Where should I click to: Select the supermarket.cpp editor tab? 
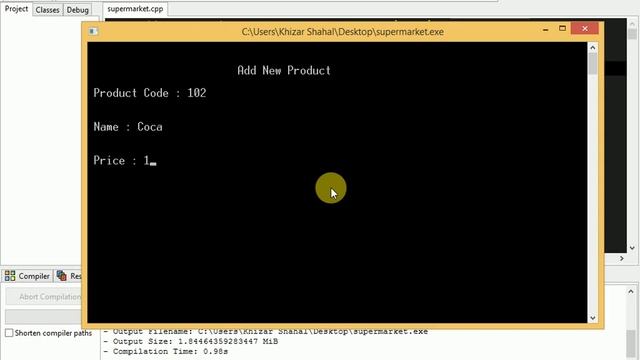coord(135,9)
